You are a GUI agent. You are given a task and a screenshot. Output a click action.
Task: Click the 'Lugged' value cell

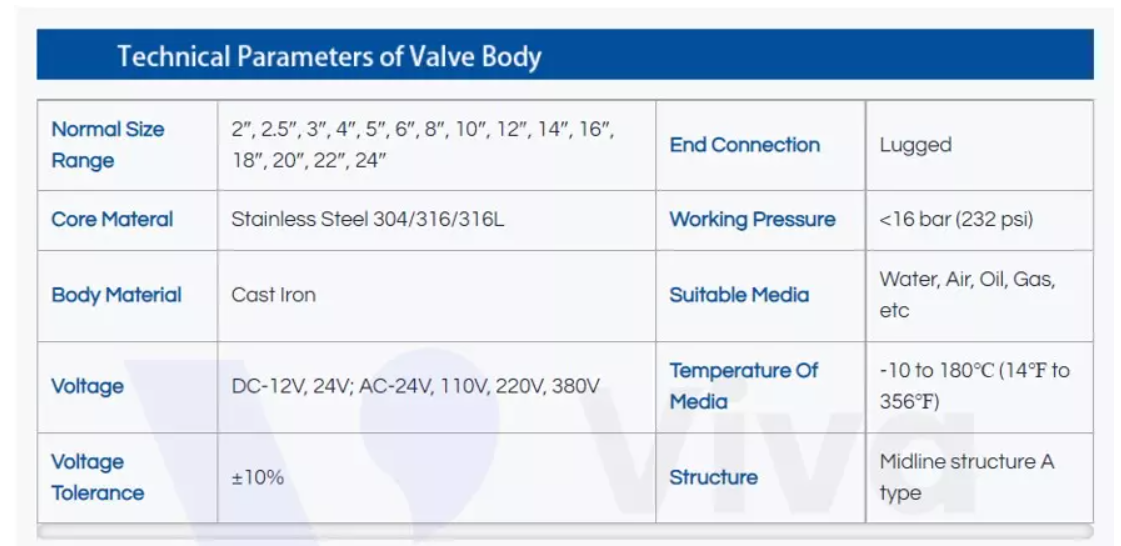pos(915,145)
